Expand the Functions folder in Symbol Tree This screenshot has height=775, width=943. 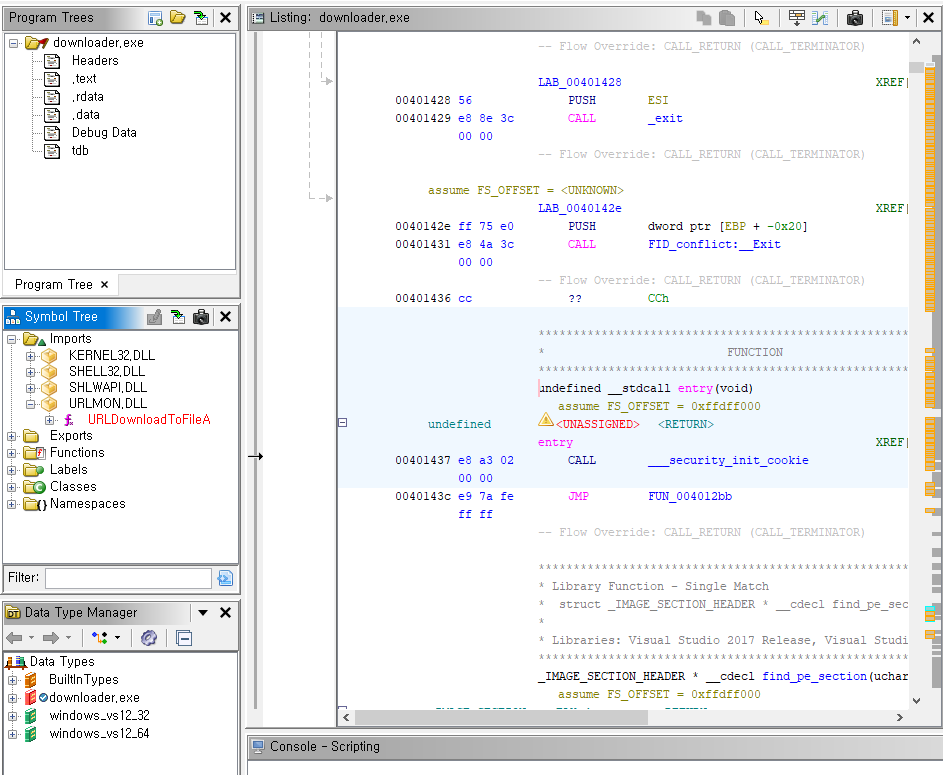(12, 453)
